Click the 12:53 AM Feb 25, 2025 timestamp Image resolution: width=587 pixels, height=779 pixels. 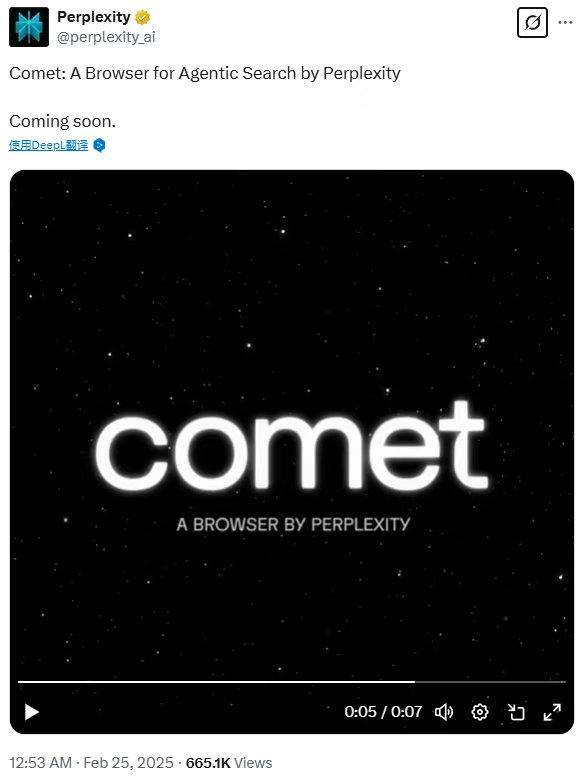pyautogui.click(x=91, y=763)
